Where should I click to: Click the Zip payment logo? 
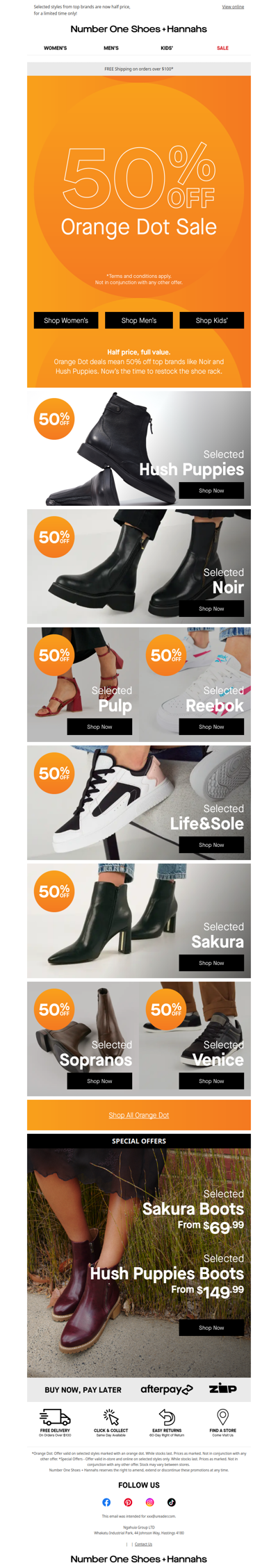223,1388
